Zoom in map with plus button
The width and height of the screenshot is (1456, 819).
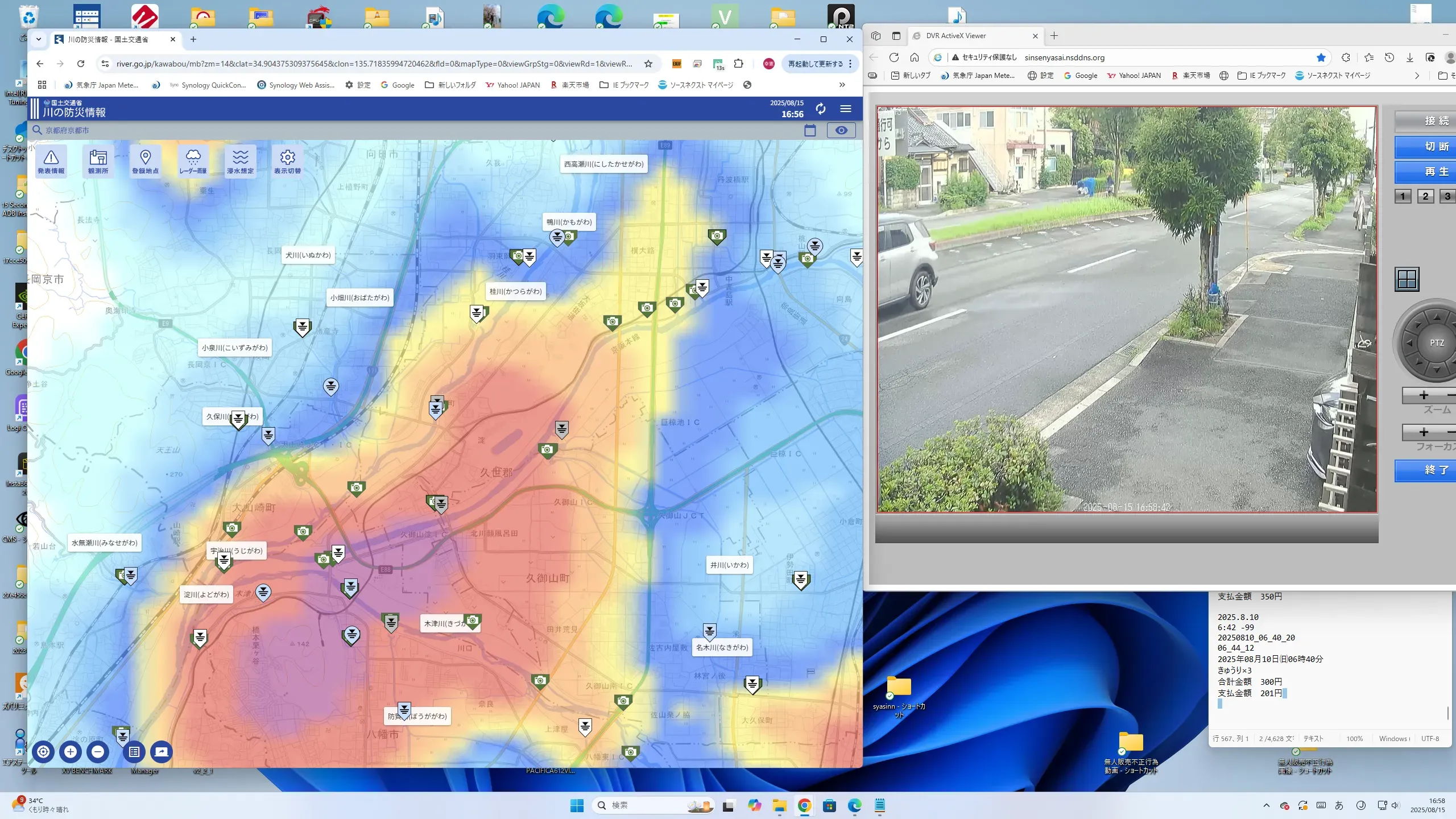click(71, 752)
